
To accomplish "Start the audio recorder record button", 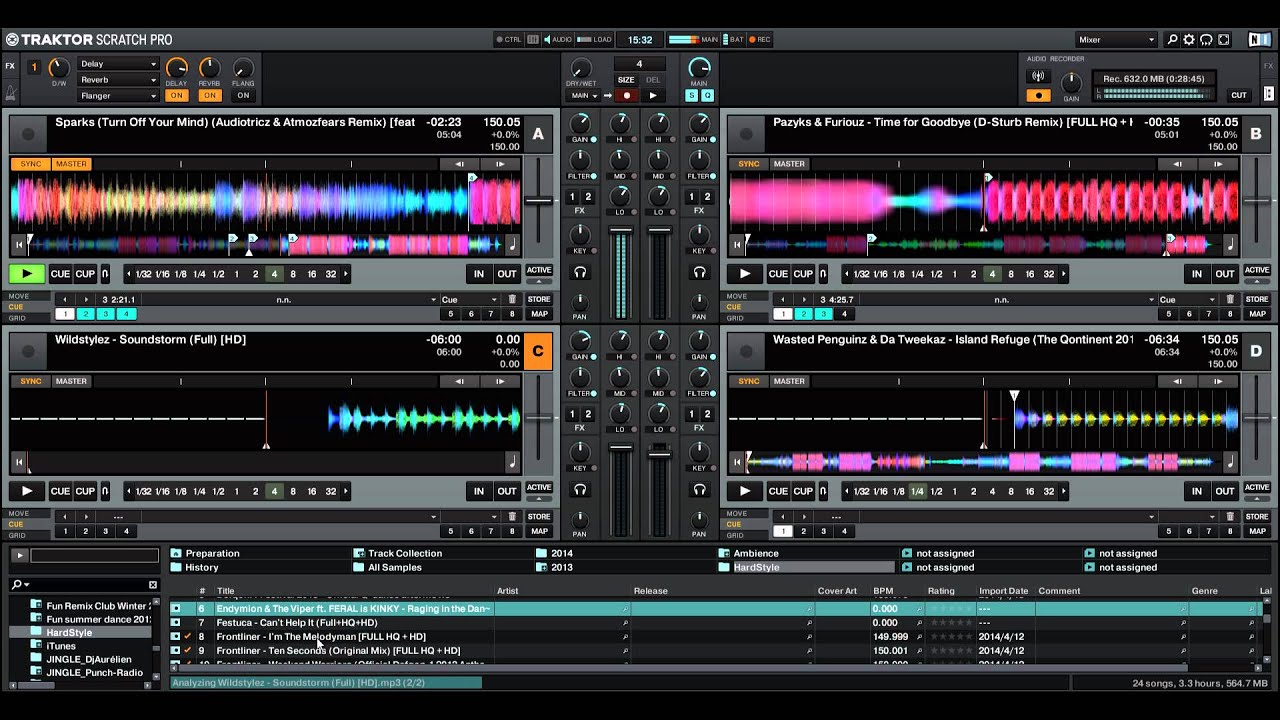I will coord(1038,96).
